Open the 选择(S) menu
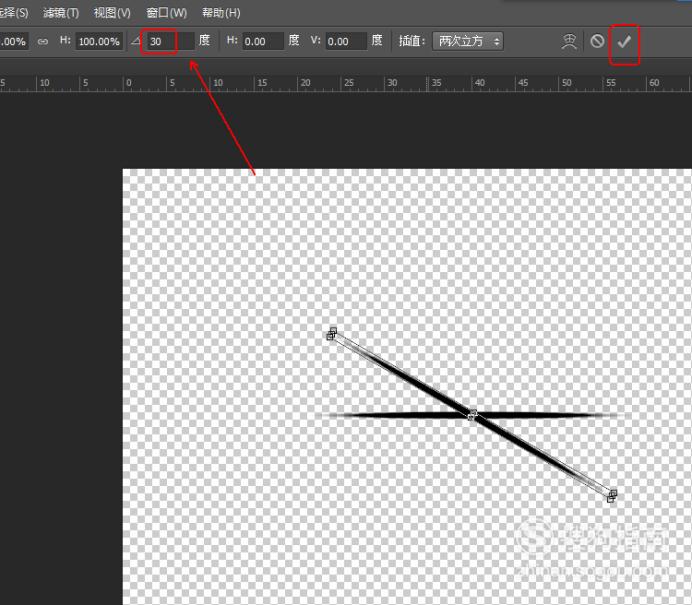The image size is (692, 605). click(13, 13)
